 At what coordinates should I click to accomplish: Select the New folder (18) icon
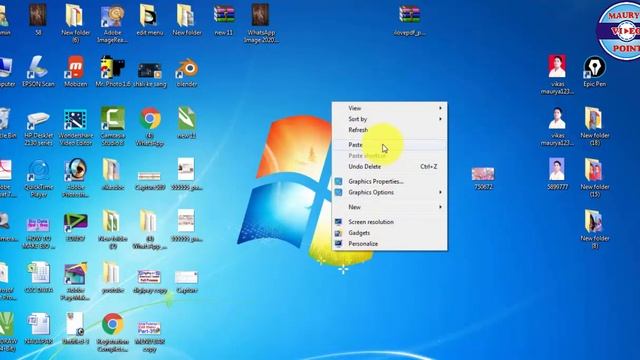coord(595,127)
